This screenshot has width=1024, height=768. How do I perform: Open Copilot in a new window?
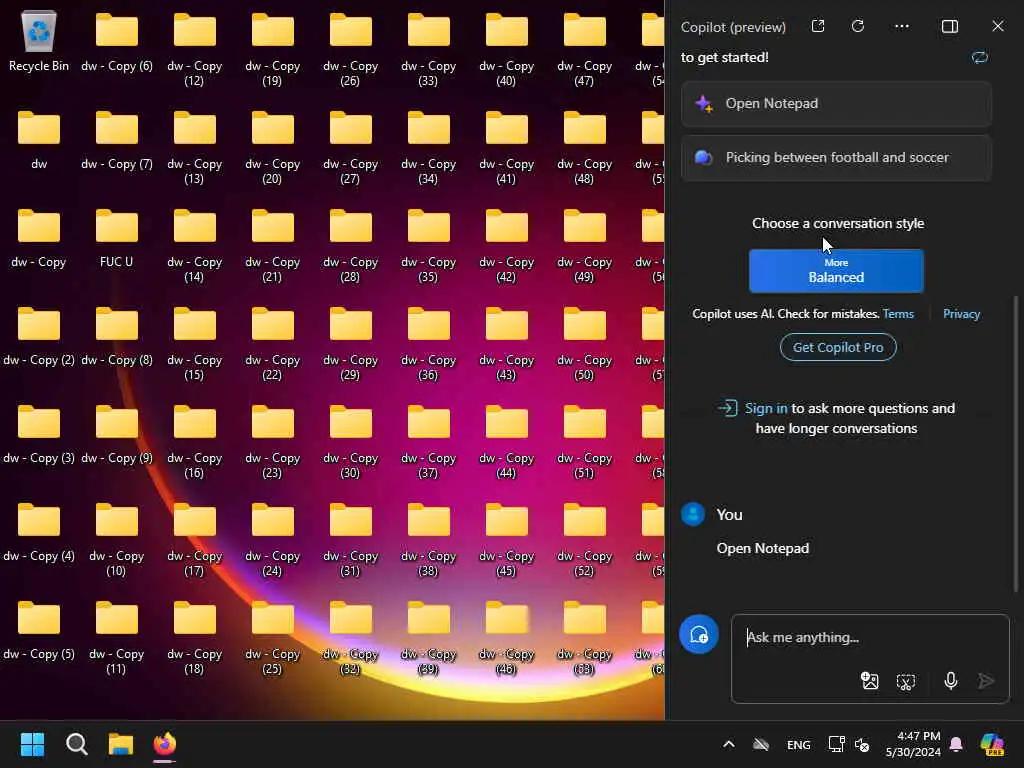point(818,26)
